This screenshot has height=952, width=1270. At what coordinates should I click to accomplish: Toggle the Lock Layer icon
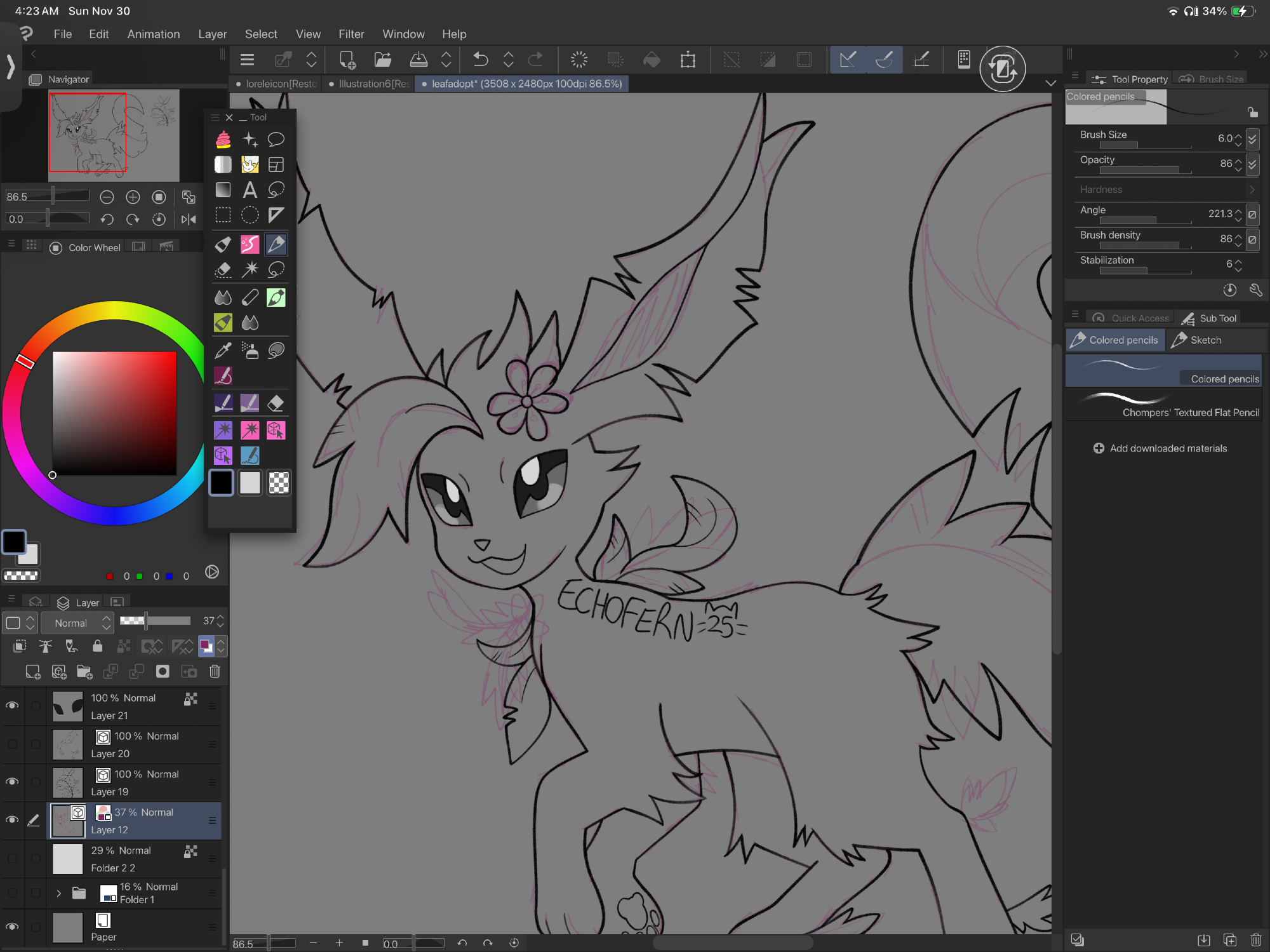pyautogui.click(x=97, y=646)
